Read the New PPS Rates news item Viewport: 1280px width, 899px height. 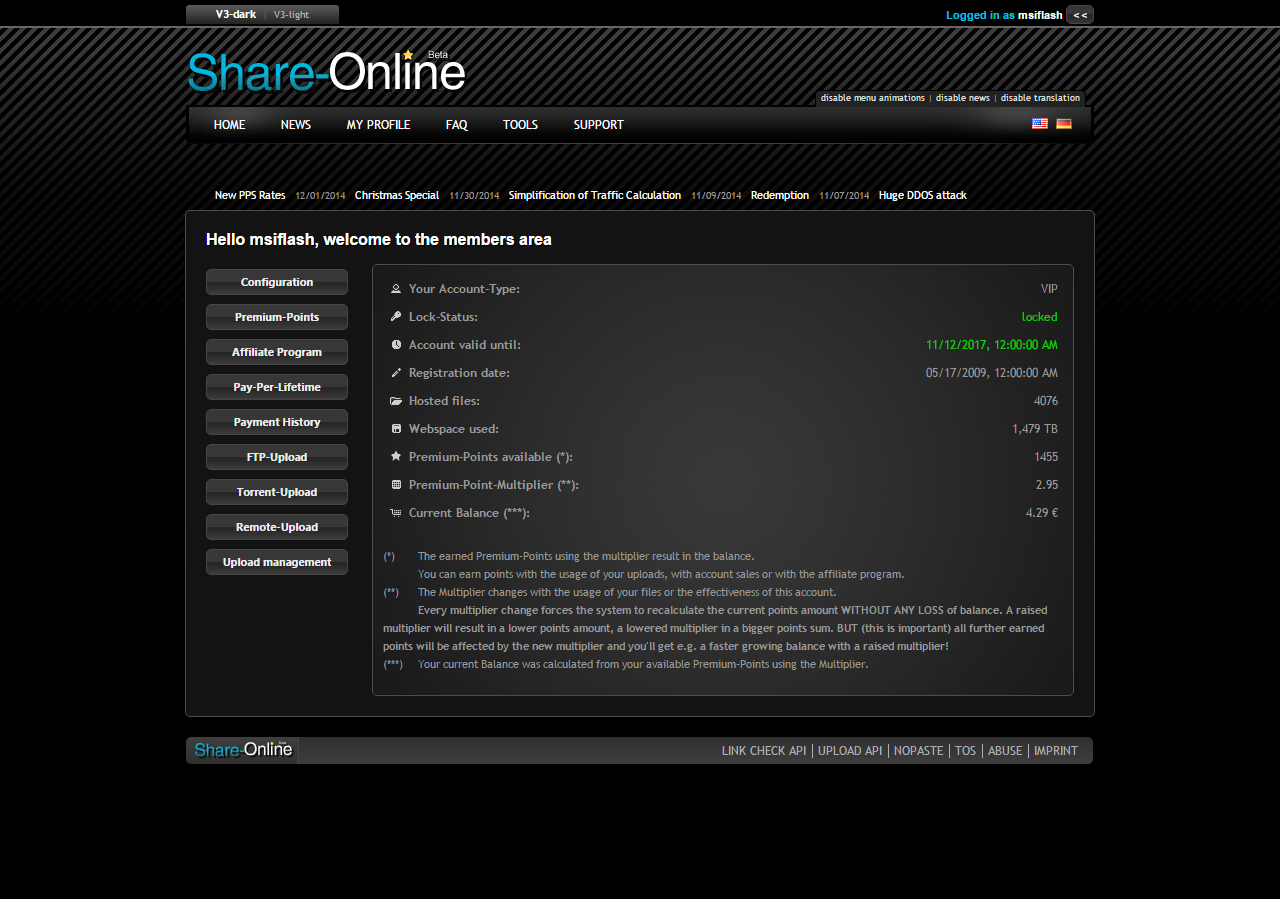pos(250,195)
